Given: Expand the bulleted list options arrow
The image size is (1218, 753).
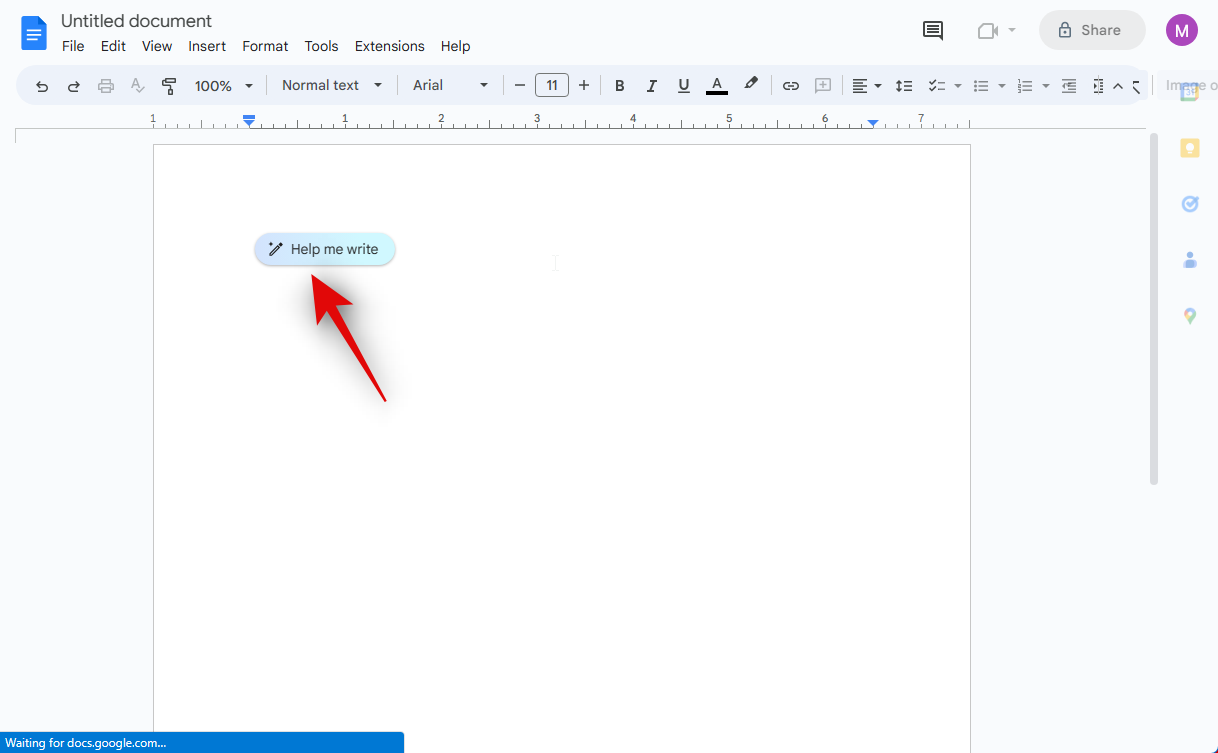Looking at the screenshot, I should [1002, 86].
